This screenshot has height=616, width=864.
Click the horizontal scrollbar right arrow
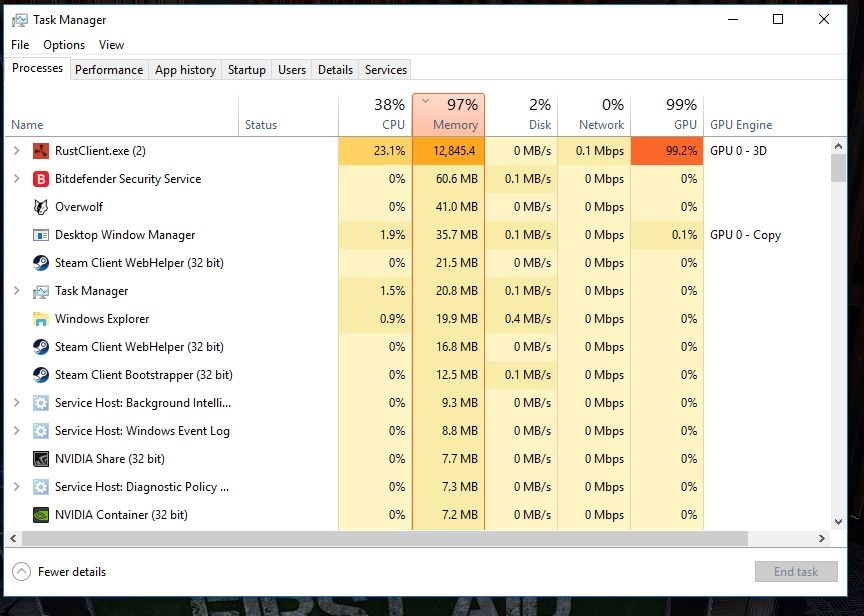[822, 538]
